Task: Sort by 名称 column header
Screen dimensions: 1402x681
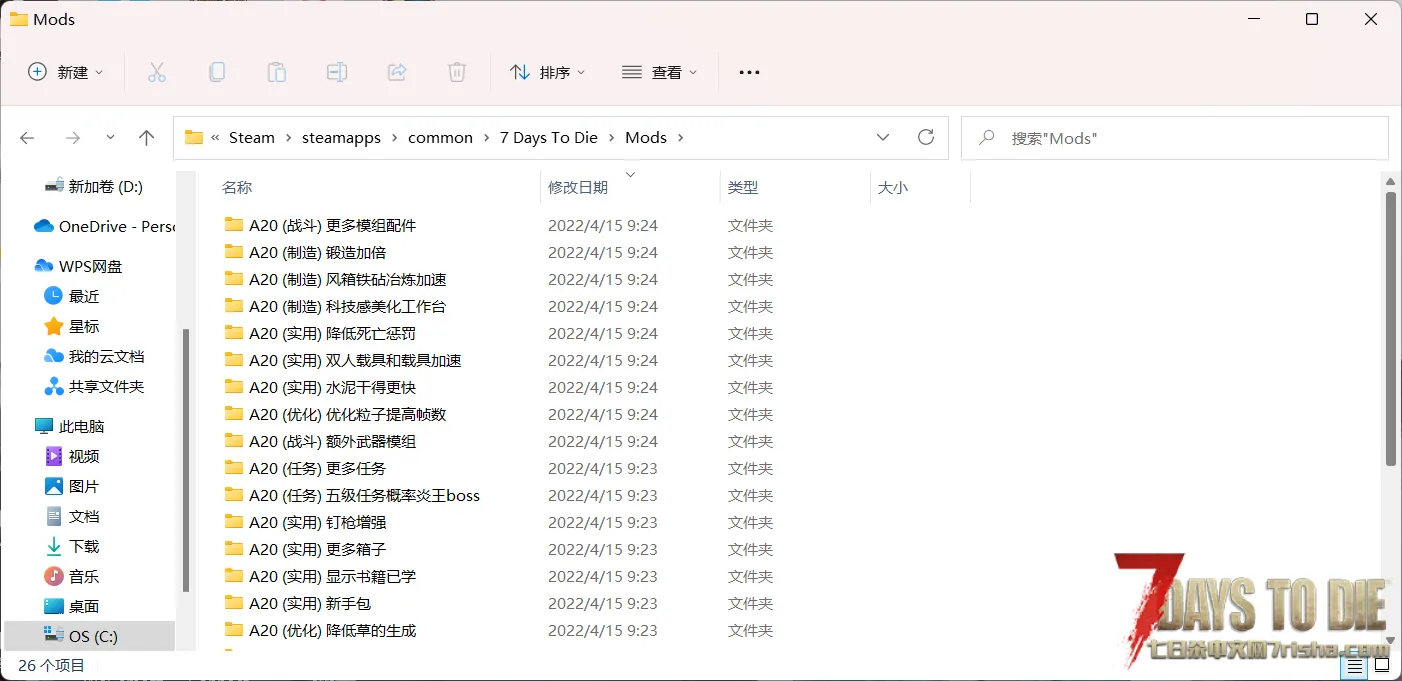Action: click(237, 187)
